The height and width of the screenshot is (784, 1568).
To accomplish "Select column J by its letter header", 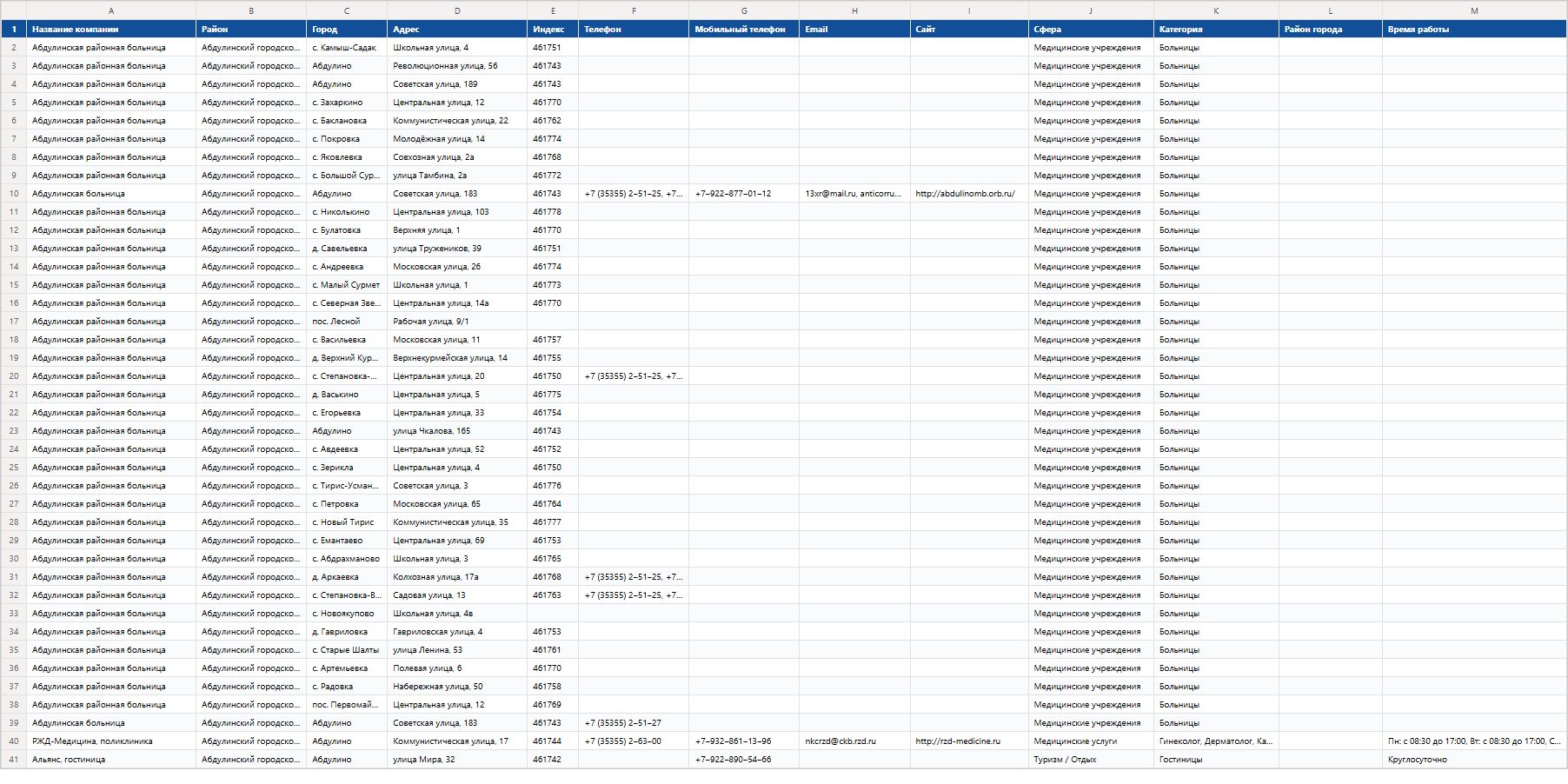I will [1091, 10].
